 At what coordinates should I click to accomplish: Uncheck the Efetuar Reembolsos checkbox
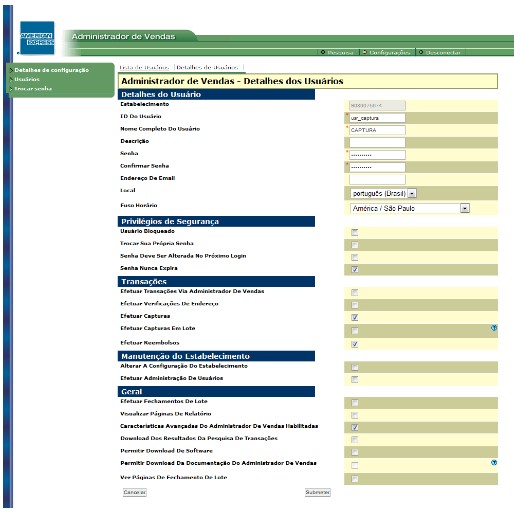pyautogui.click(x=355, y=344)
